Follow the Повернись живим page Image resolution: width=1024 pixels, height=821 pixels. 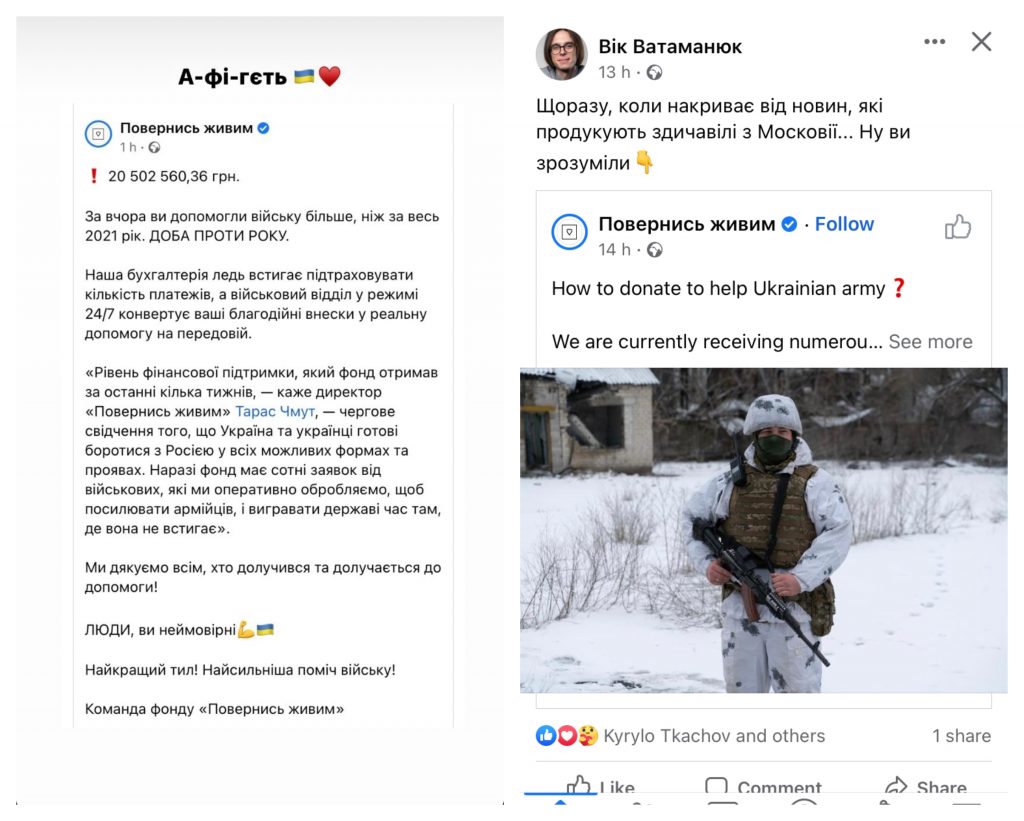tap(844, 224)
